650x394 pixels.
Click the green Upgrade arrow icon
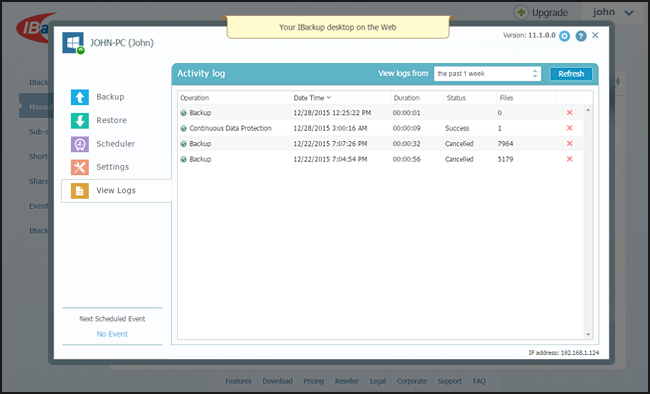pos(521,12)
